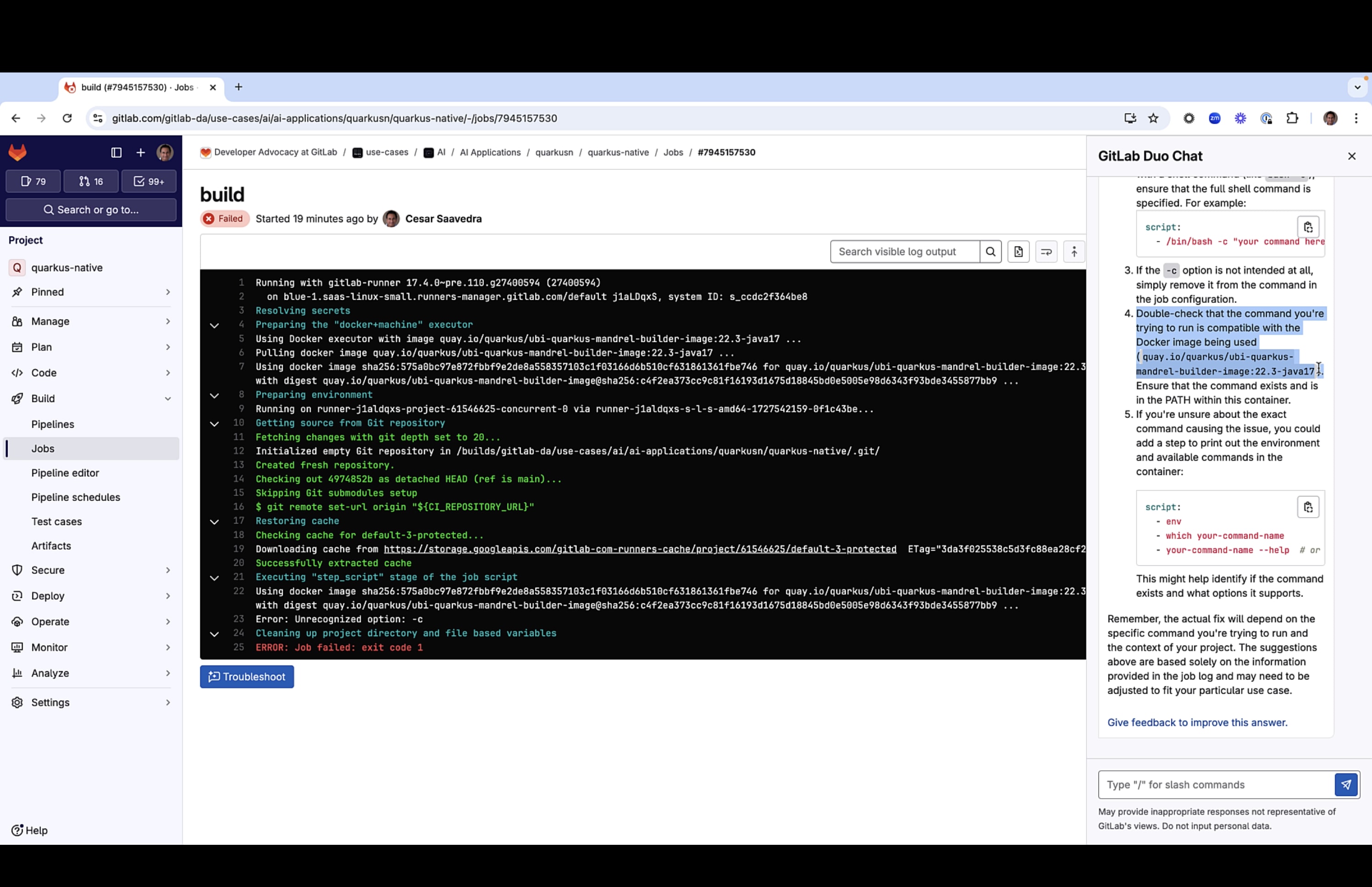The width and height of the screenshot is (1372, 887).
Task: Open the raw job log icon
Action: 1018,252
